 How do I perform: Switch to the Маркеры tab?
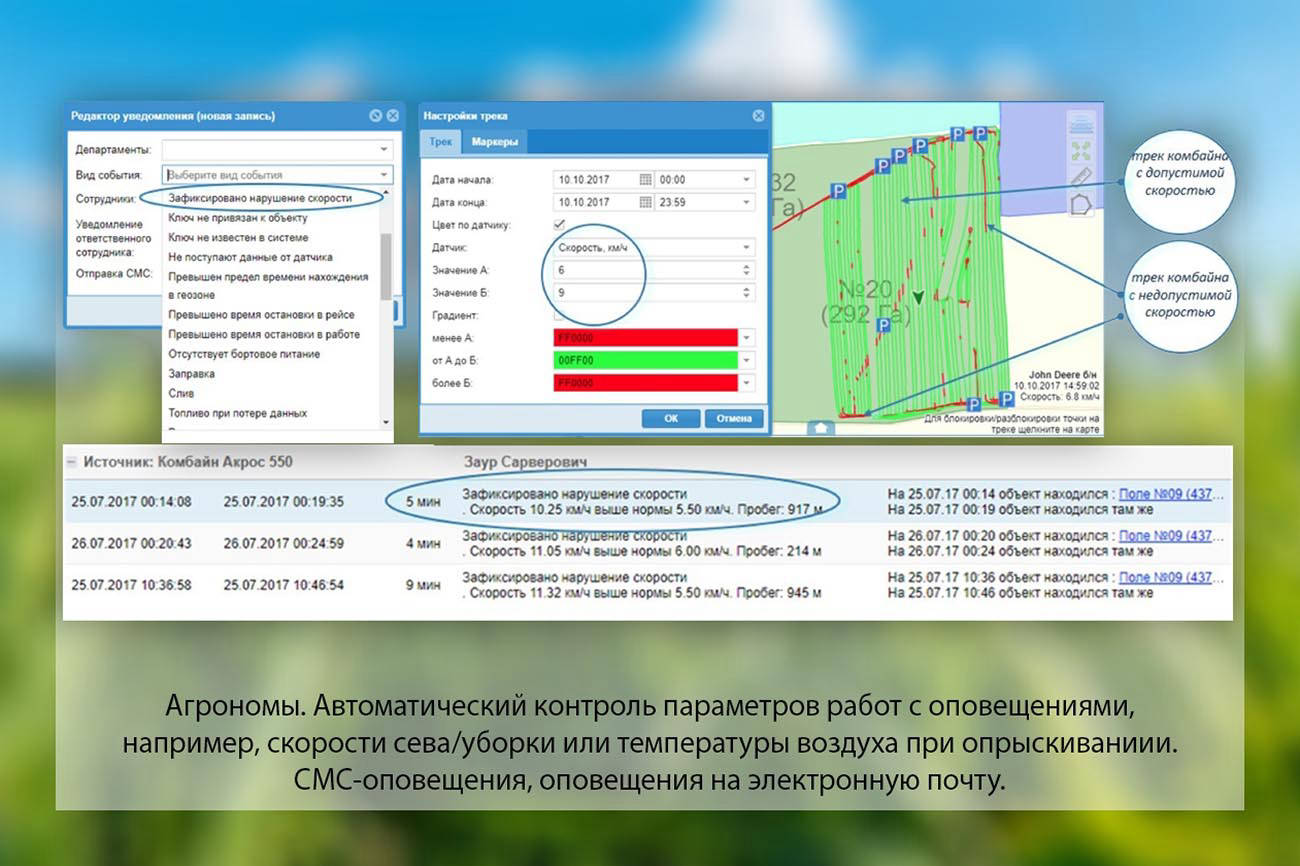(x=494, y=140)
